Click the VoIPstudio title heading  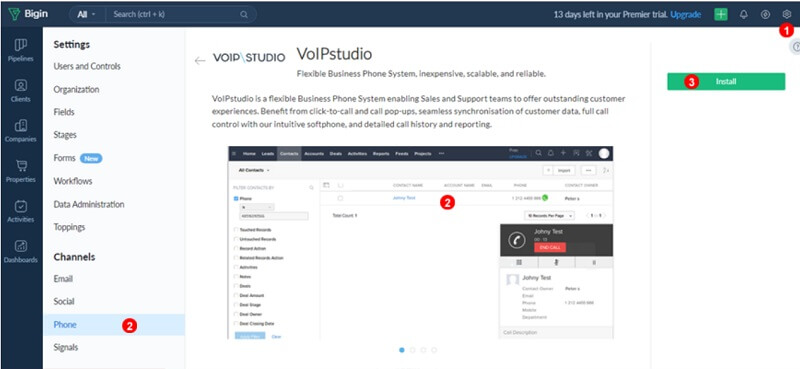[x=334, y=54]
